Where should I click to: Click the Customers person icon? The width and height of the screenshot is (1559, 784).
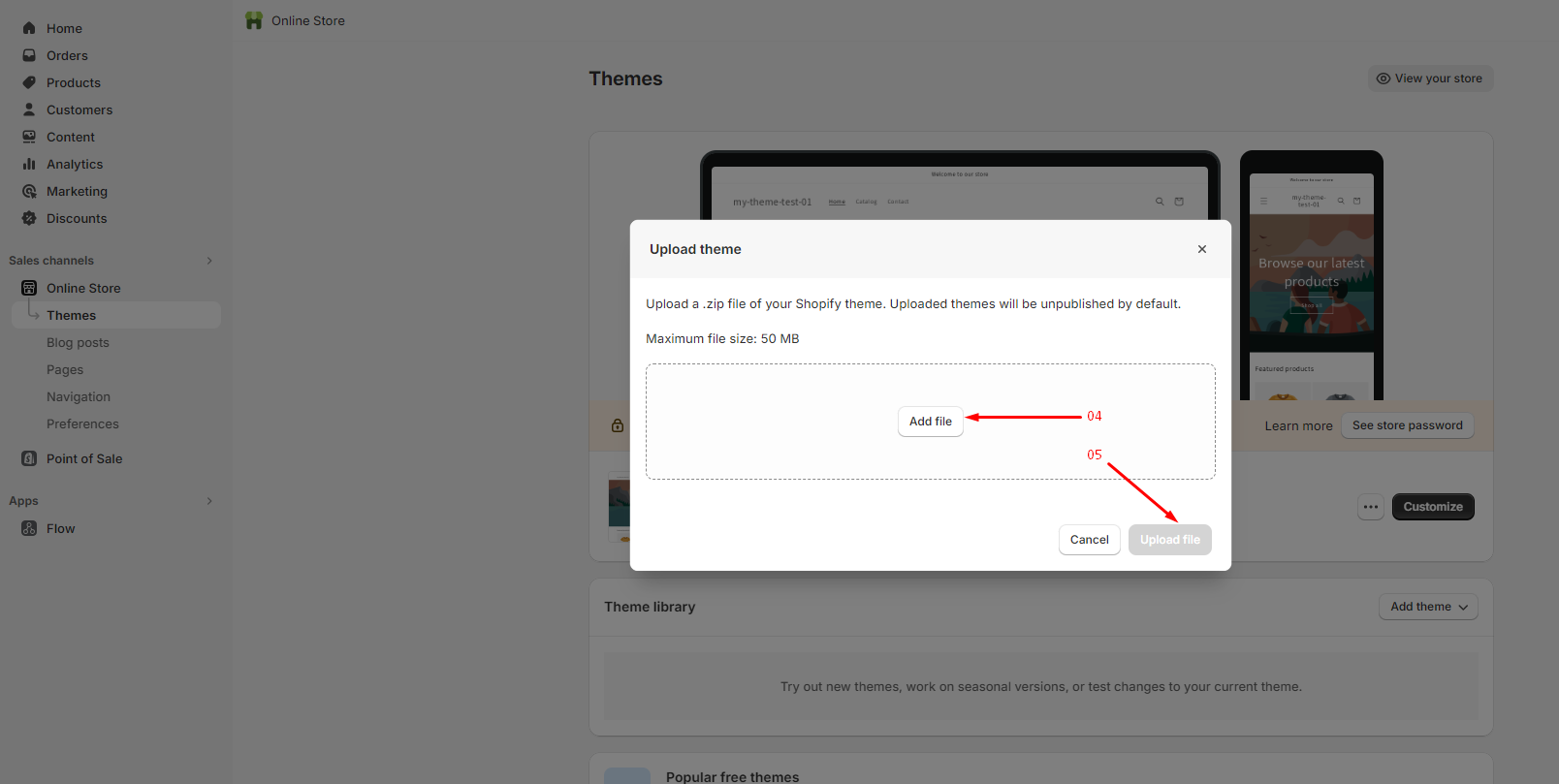click(29, 110)
